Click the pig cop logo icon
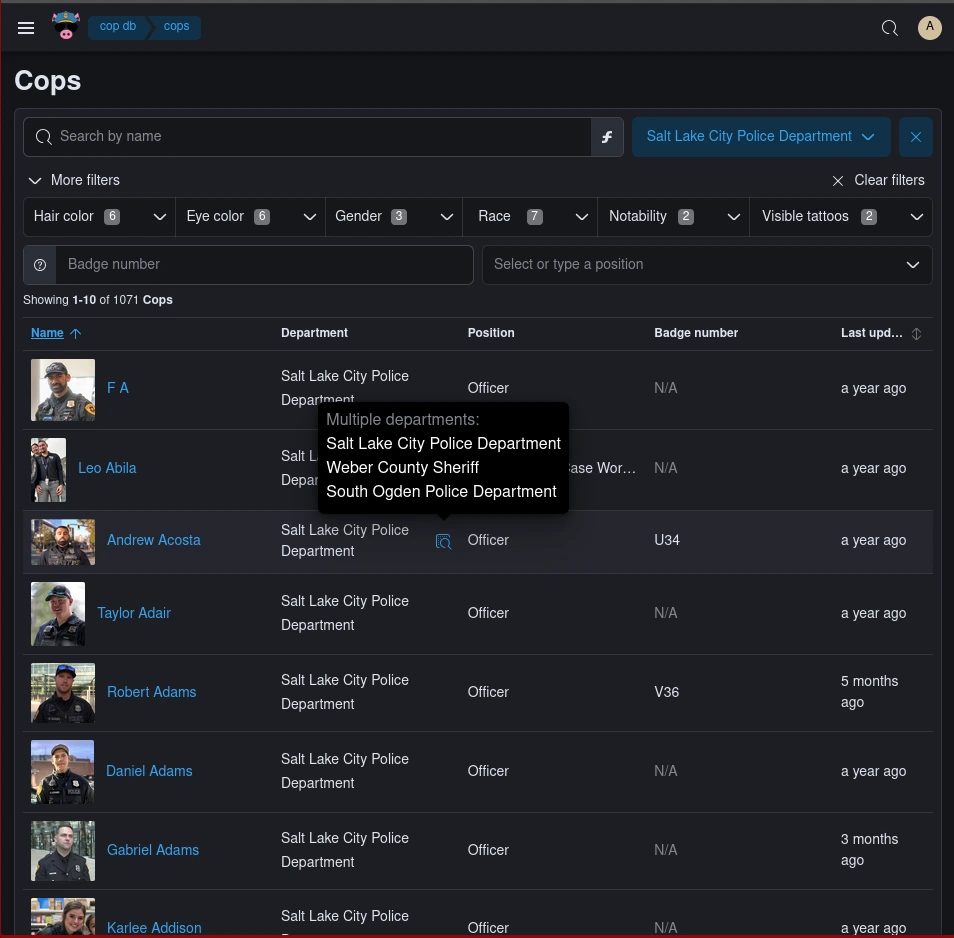 (x=66, y=27)
